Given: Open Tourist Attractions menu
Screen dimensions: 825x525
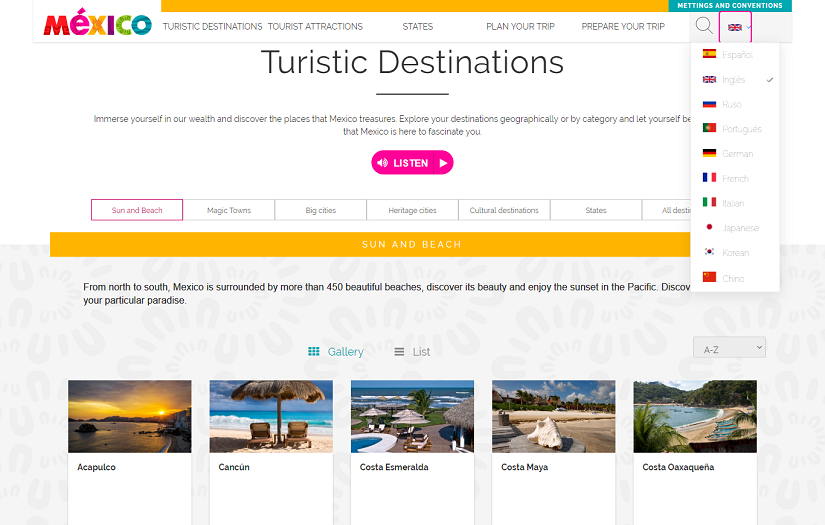Looking at the screenshot, I should point(315,26).
